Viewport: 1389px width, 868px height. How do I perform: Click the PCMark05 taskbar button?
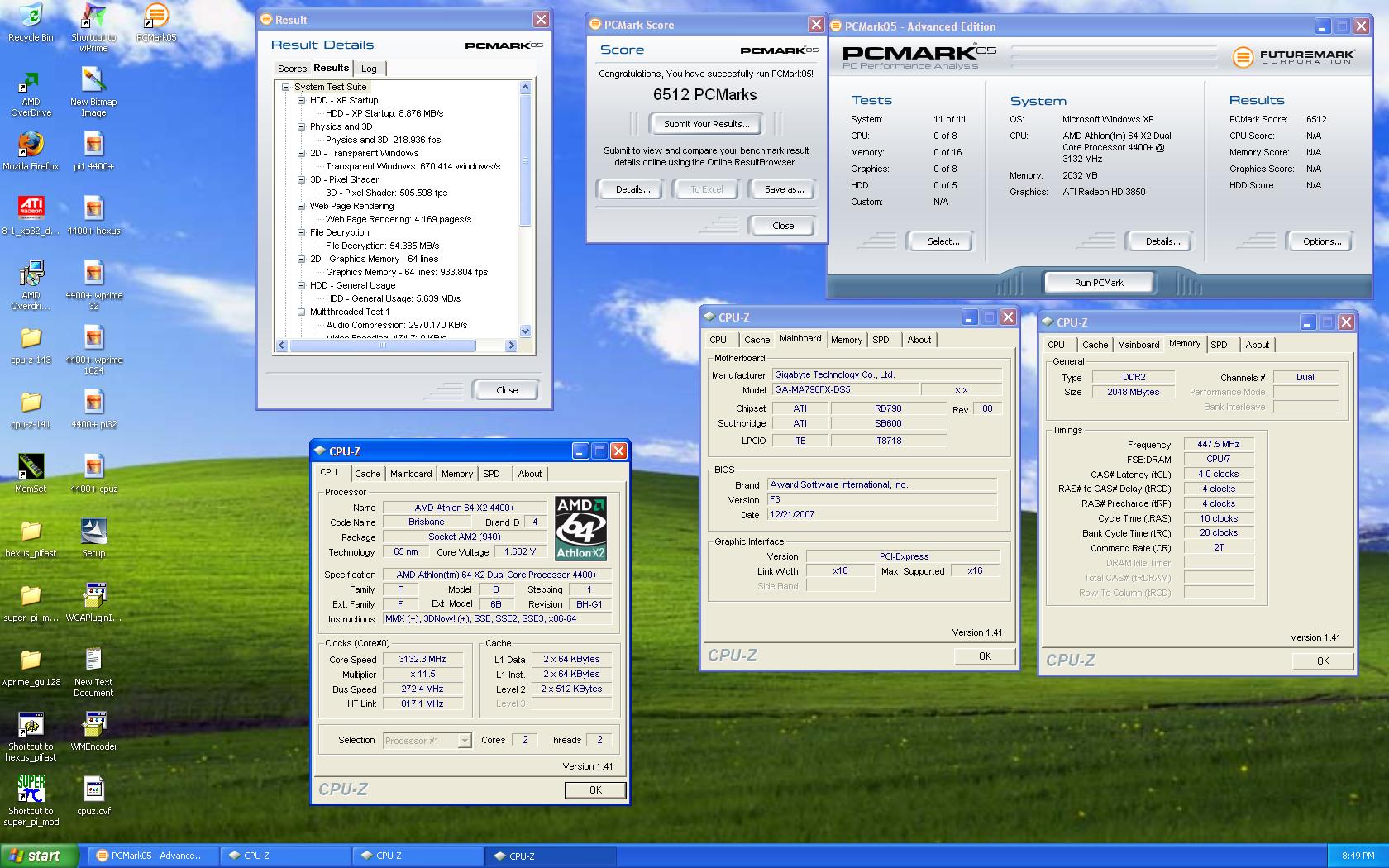pos(153,856)
